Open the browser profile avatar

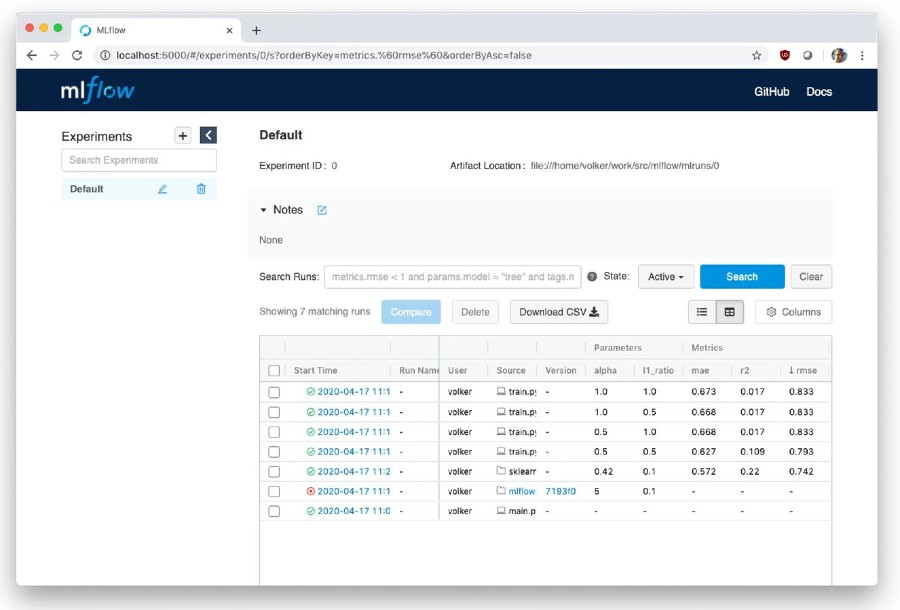(x=839, y=55)
